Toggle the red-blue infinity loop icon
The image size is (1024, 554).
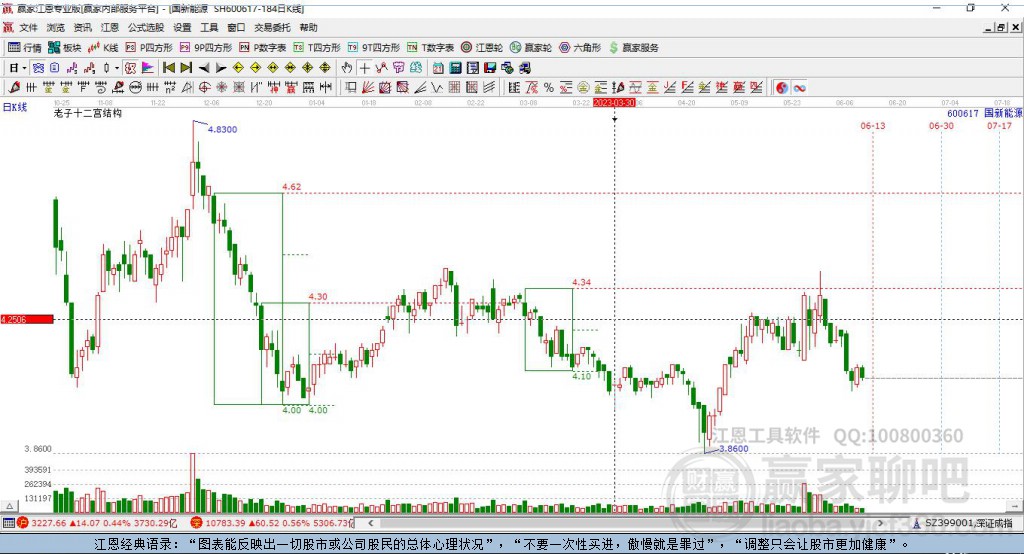point(799,88)
